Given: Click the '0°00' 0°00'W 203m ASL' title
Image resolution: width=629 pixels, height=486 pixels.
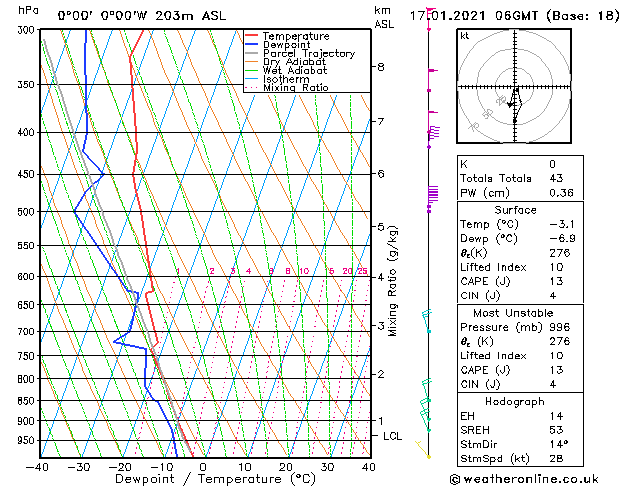Looking at the screenshot, I should [x=142, y=16].
